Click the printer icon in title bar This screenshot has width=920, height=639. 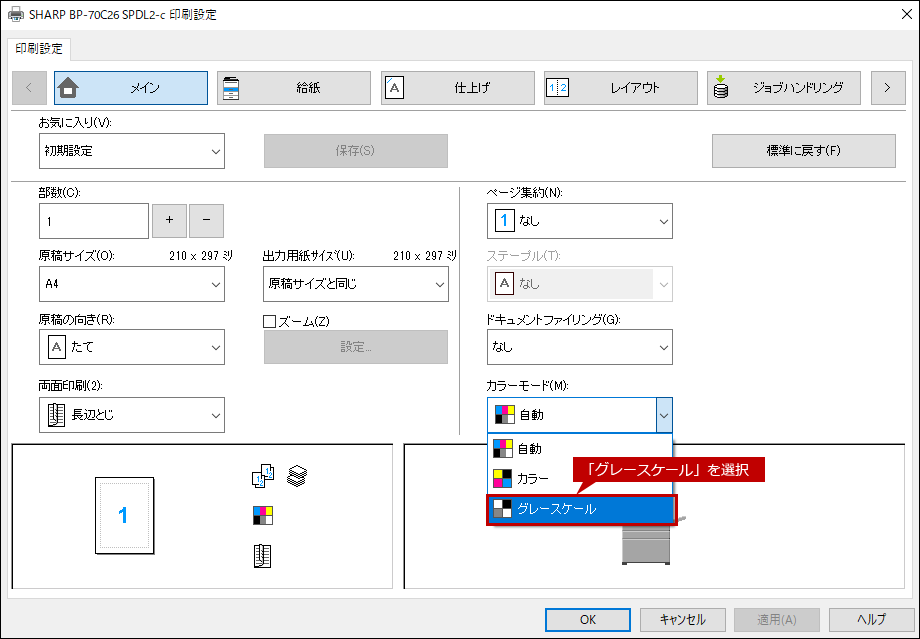point(15,14)
